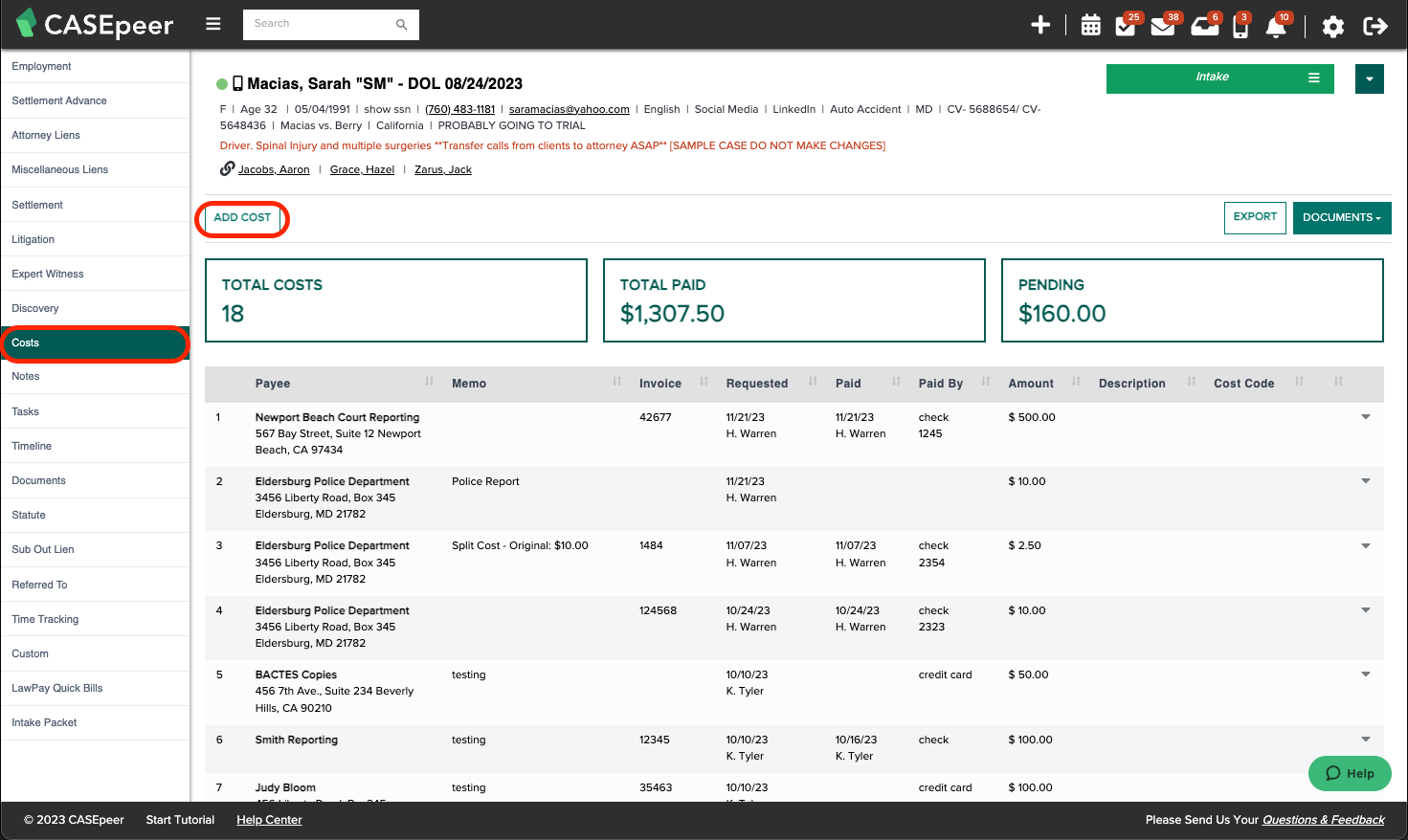
Task: Click in the Search input field
Action: coord(321,24)
